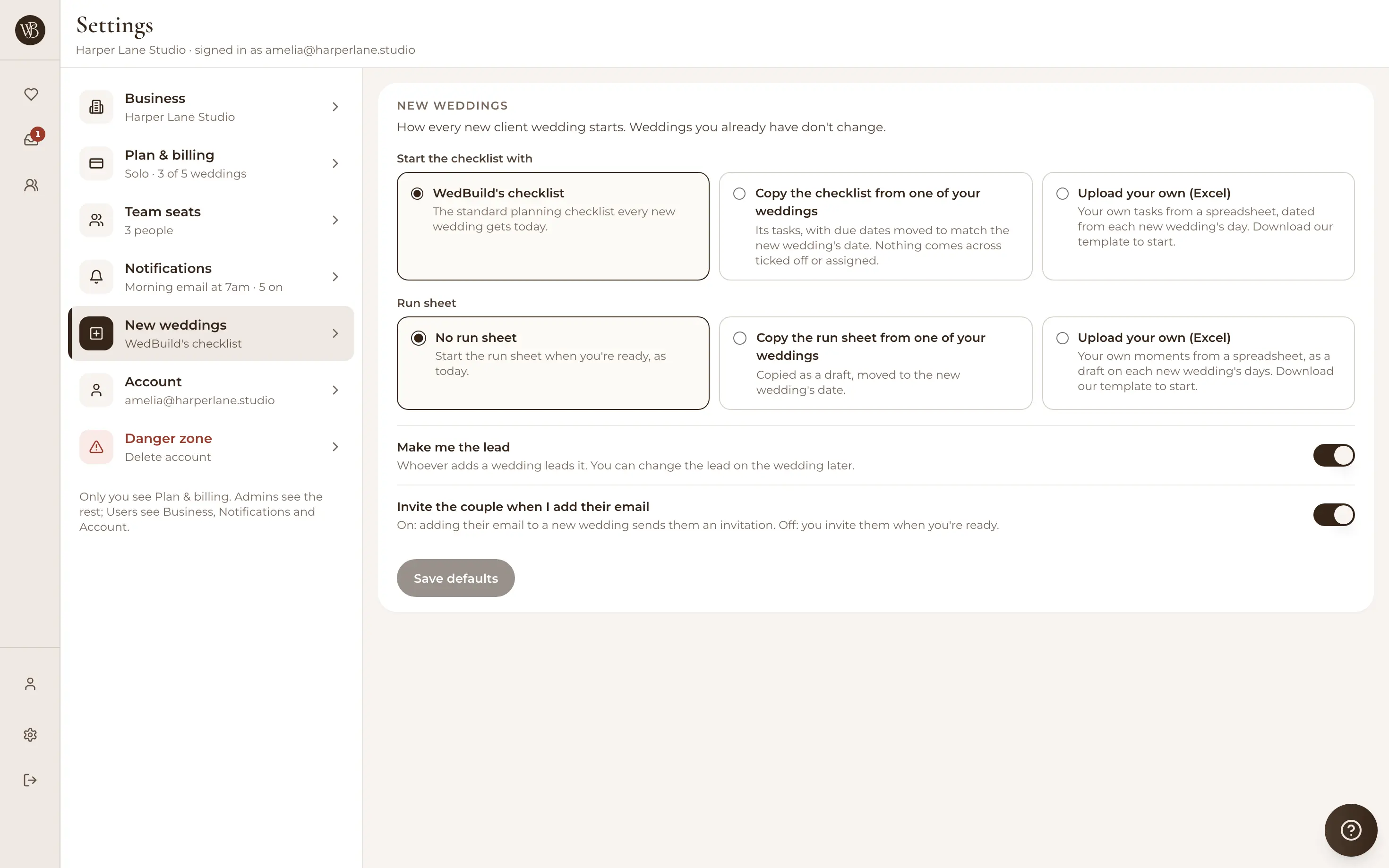Open the help question-mark bubble

[1351, 830]
